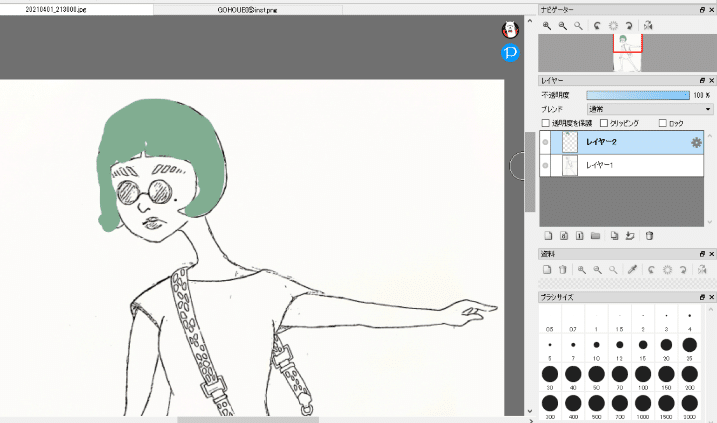The height and width of the screenshot is (423, 717).
Task: Toggle visibility of レイヤー1
Action: (x=545, y=165)
